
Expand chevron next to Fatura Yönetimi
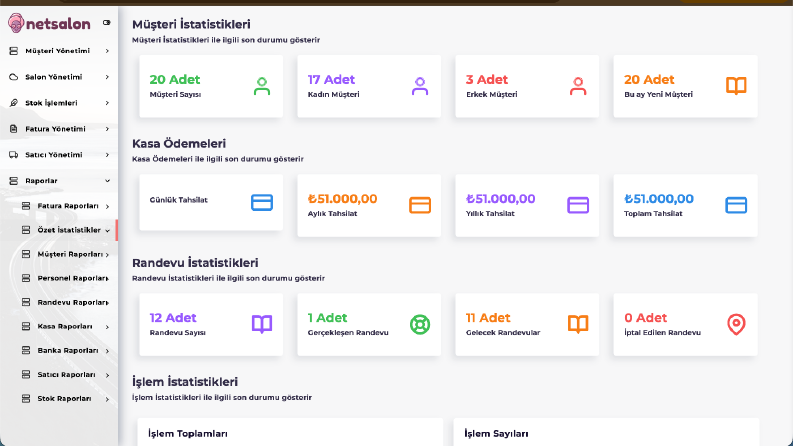pos(107,129)
